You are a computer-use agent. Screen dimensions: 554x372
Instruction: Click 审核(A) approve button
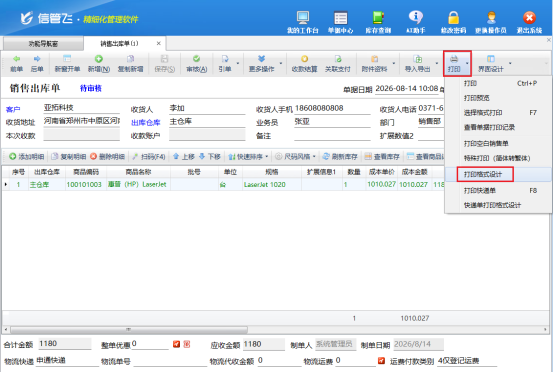point(196,64)
